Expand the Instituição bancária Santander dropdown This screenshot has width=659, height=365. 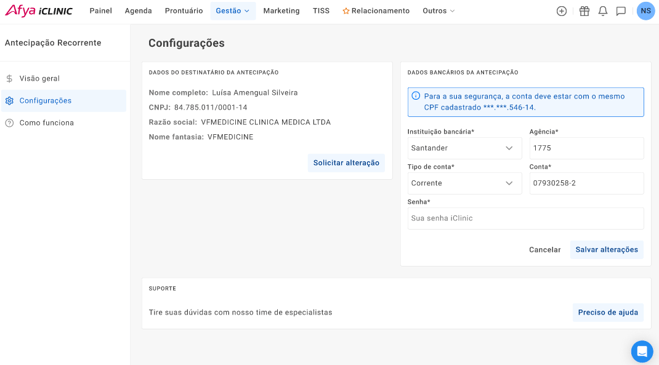point(464,148)
